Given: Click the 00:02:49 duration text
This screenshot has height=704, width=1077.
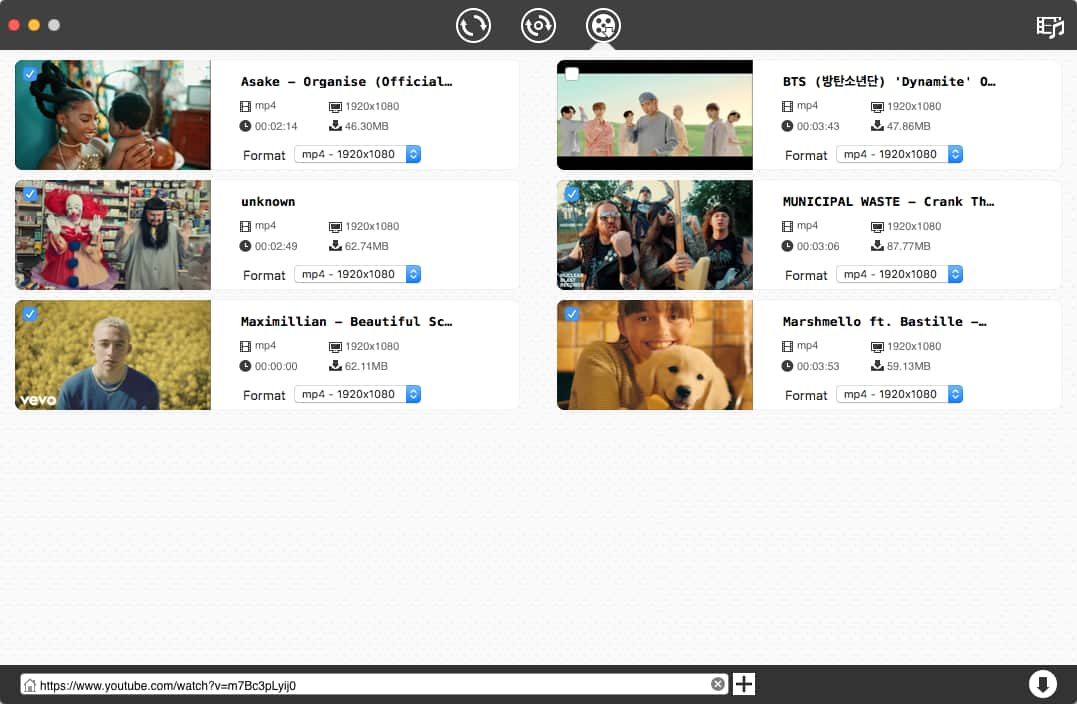Looking at the screenshot, I should (x=276, y=247).
